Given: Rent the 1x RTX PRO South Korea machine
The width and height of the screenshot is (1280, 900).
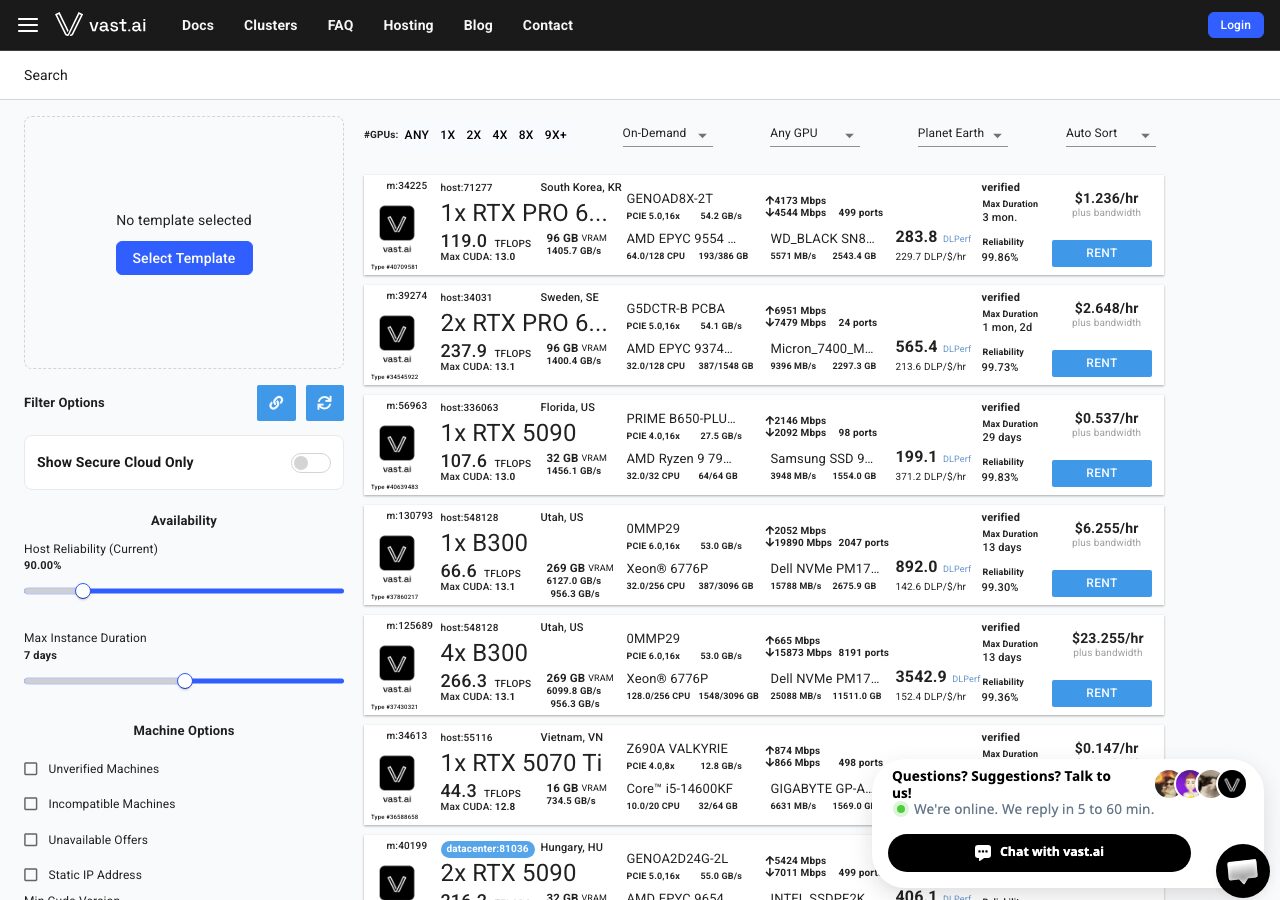Looking at the screenshot, I should point(1102,253).
